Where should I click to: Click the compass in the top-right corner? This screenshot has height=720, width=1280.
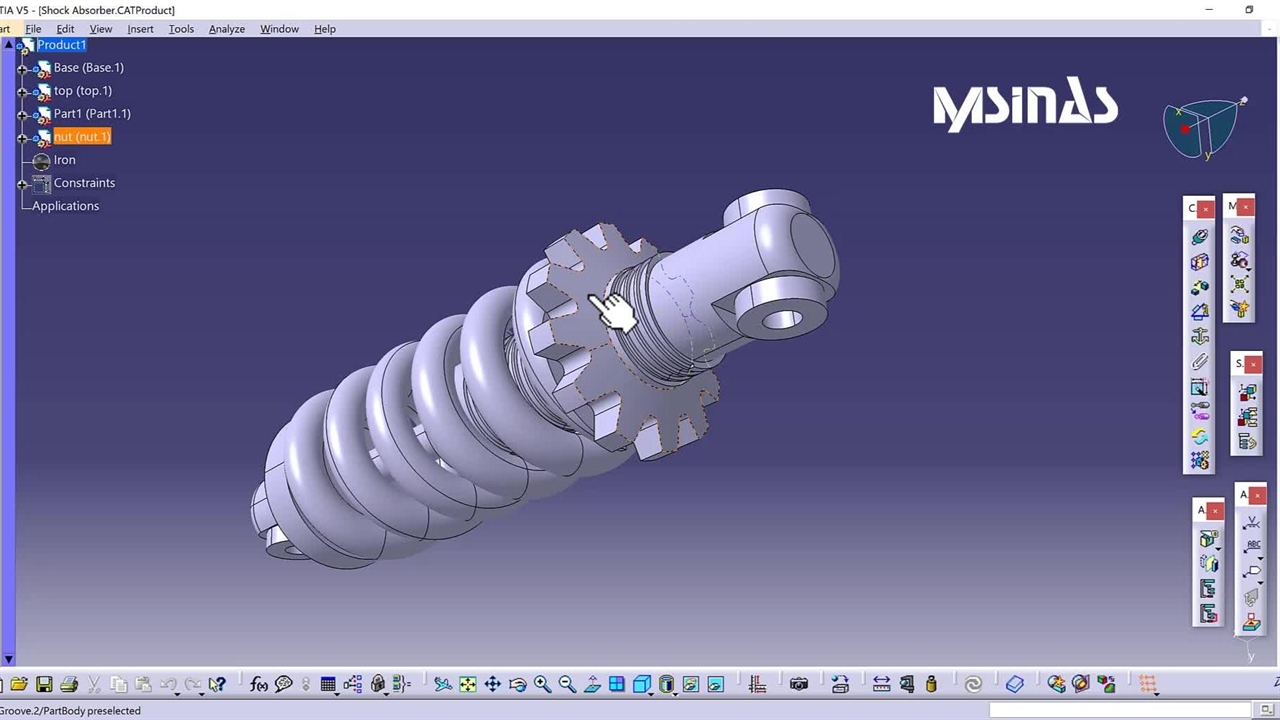pos(1204,127)
